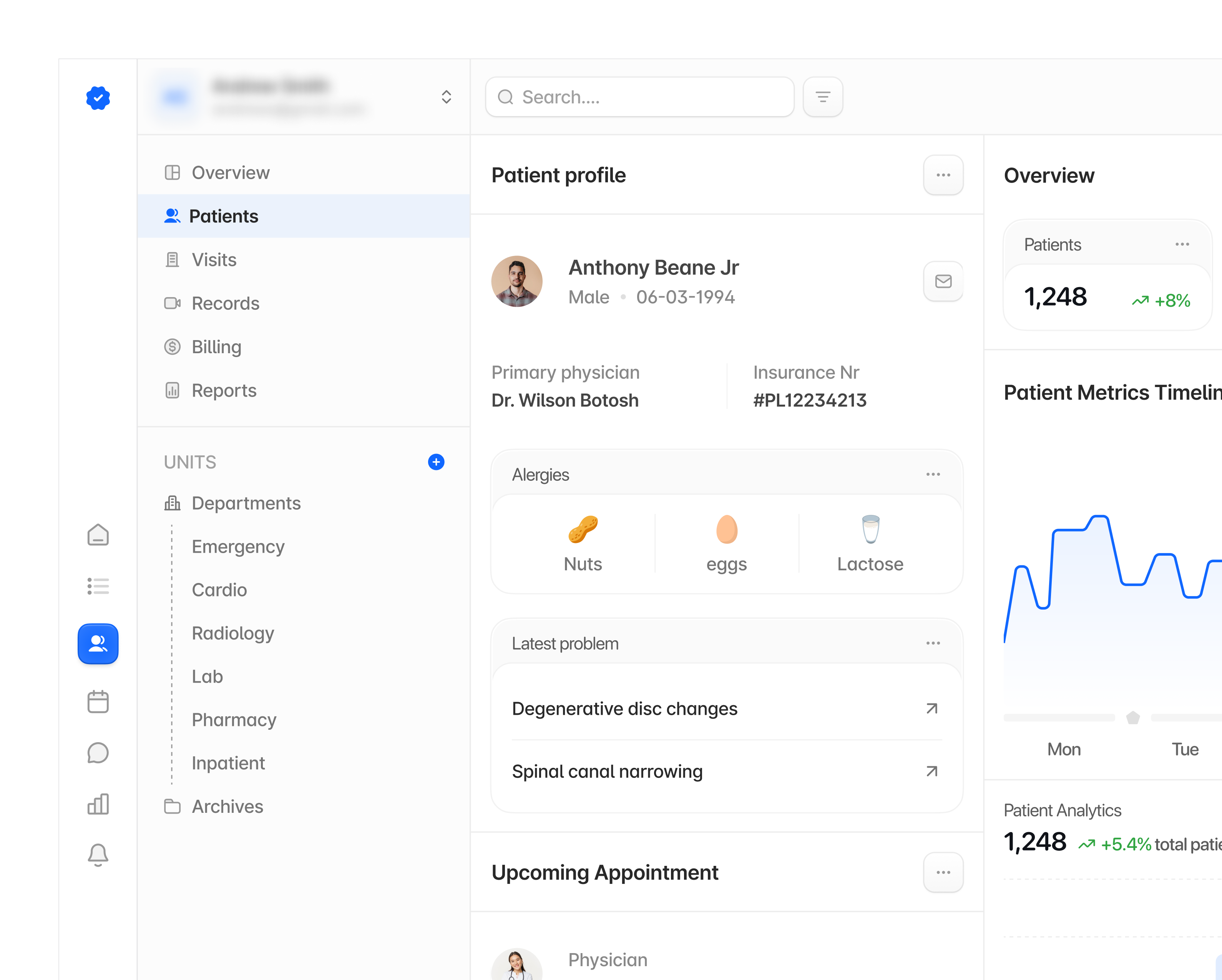Viewport: 1222px width, 980px height.
Task: Open the calendar icon in left rail
Action: (x=98, y=702)
